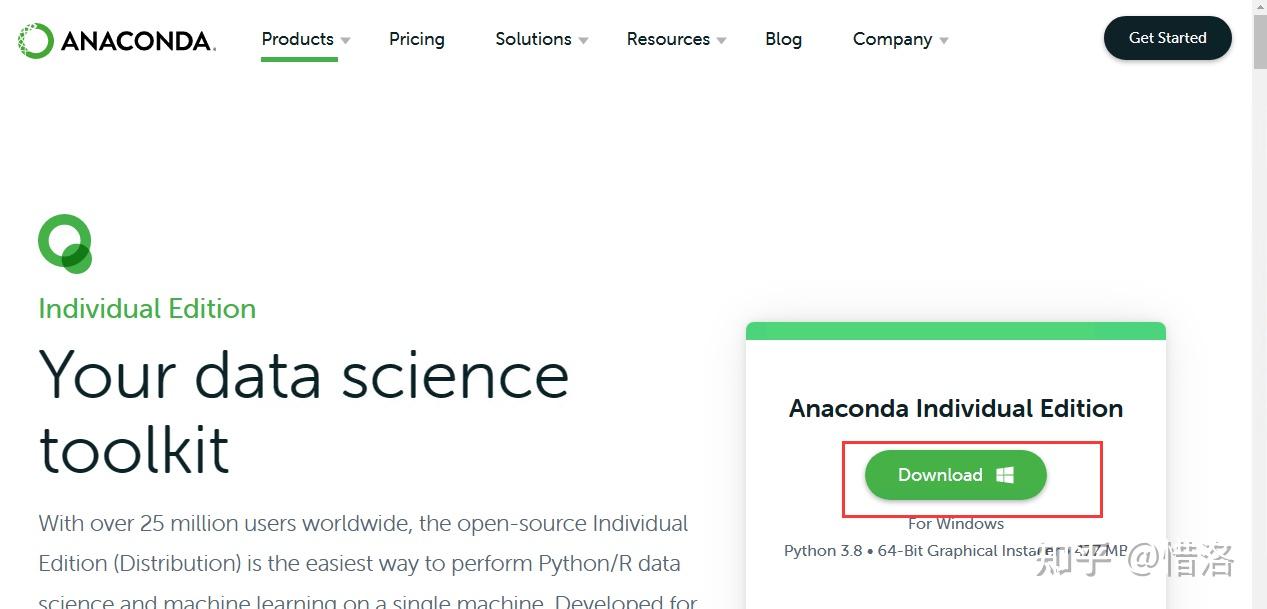The height and width of the screenshot is (609, 1267).
Task: Click the Python 3.8 installer description text
Action: 955,550
